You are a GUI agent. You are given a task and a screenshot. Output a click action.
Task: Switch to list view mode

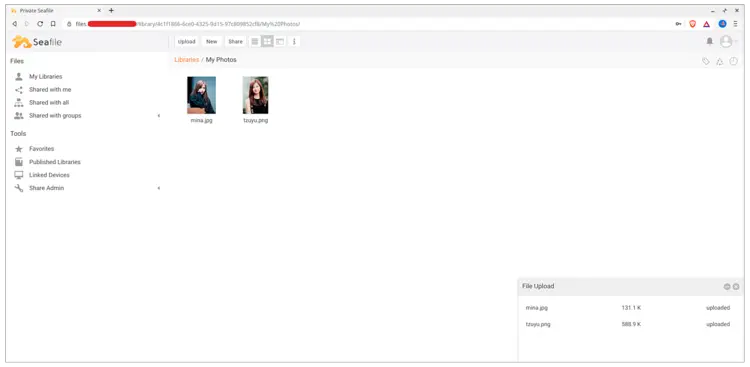tap(255, 42)
